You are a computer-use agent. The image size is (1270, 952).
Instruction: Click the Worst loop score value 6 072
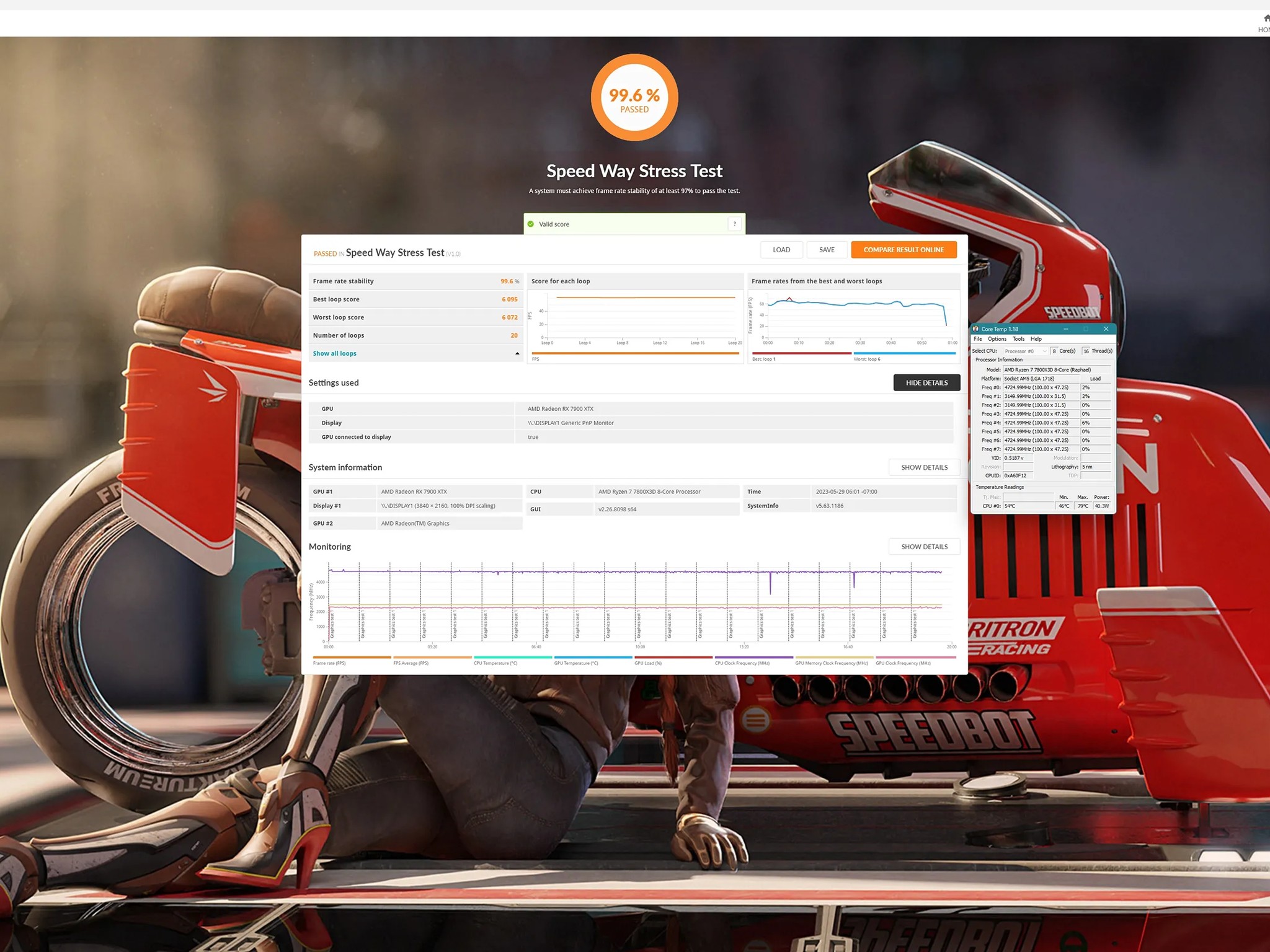510,317
